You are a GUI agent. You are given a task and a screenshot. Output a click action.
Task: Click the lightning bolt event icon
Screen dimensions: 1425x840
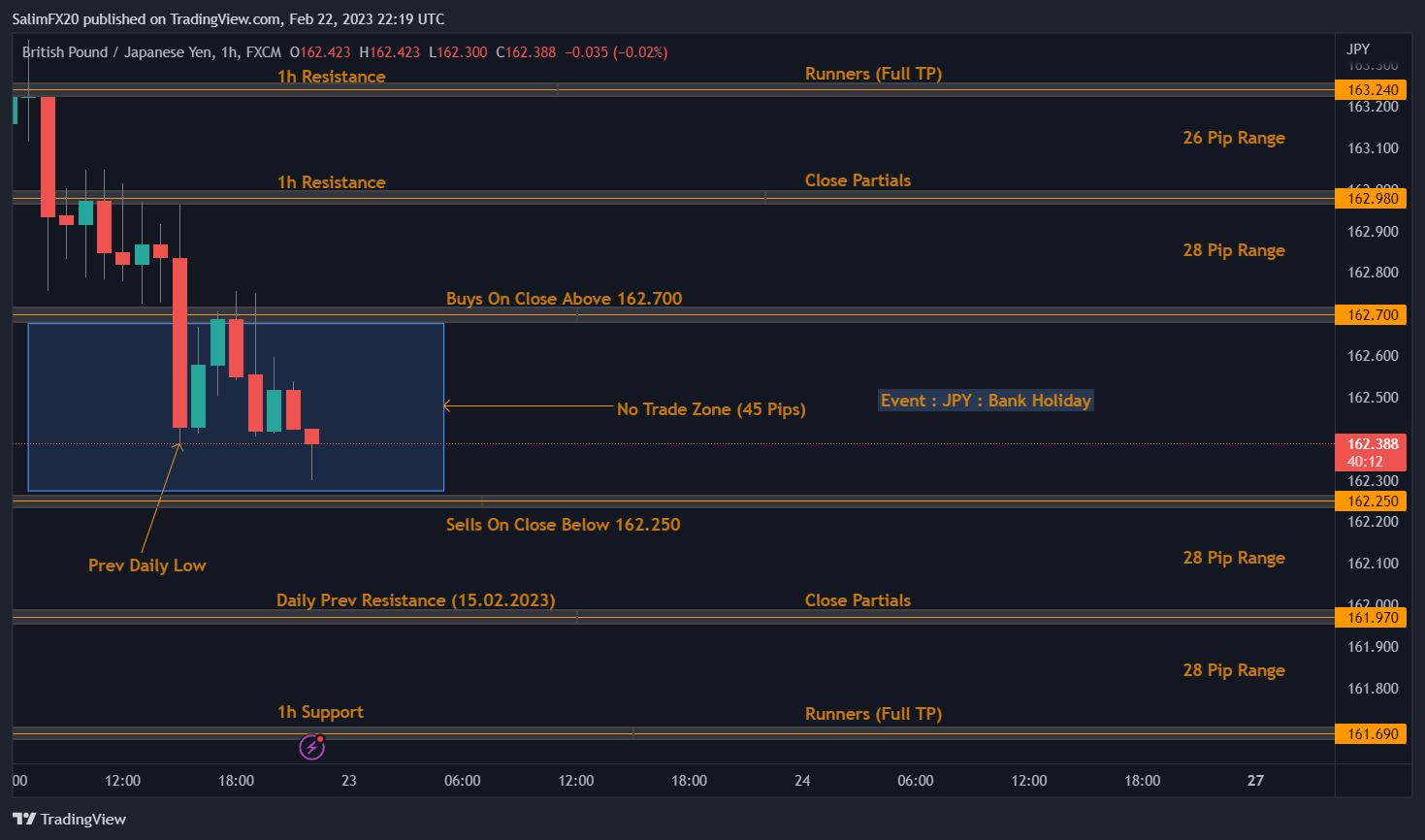tap(311, 747)
